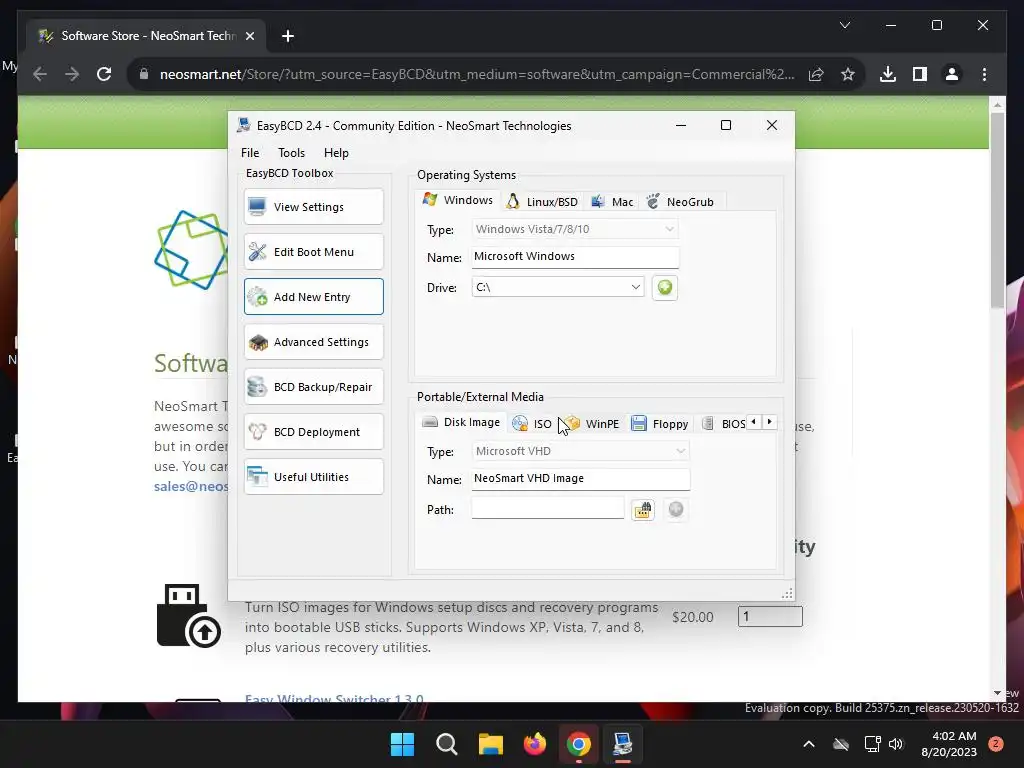
Task: Open Advanced Settings panel
Action: click(x=313, y=342)
